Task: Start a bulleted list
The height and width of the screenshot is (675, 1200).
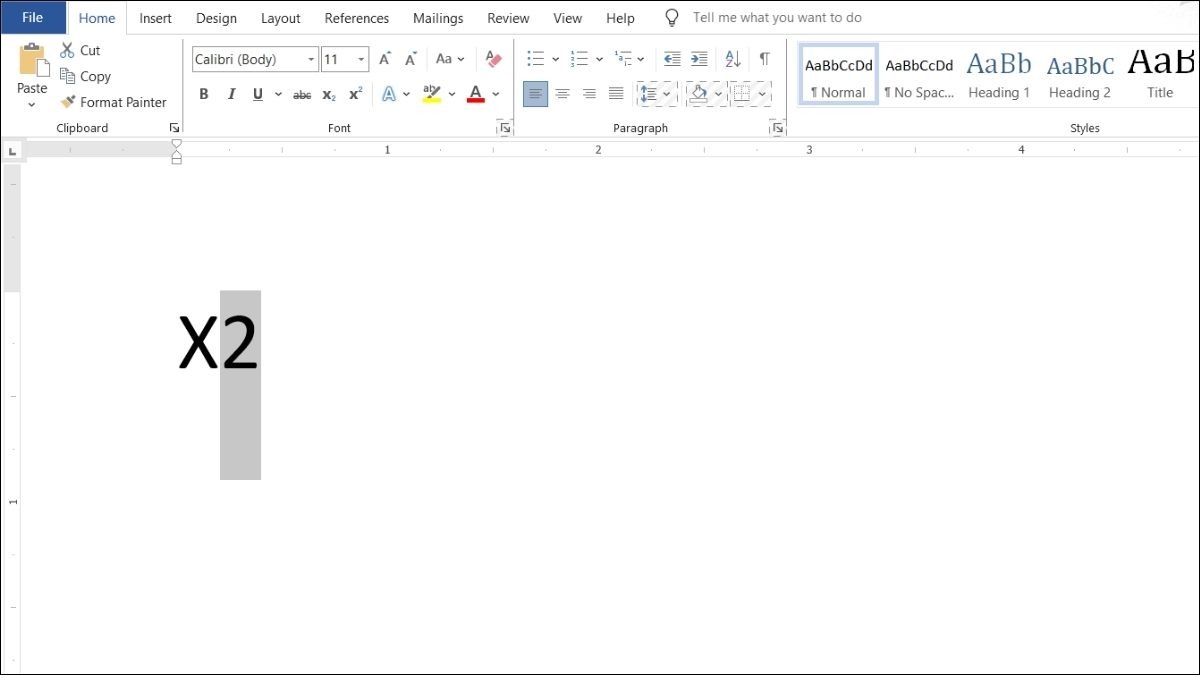Action: (x=536, y=59)
